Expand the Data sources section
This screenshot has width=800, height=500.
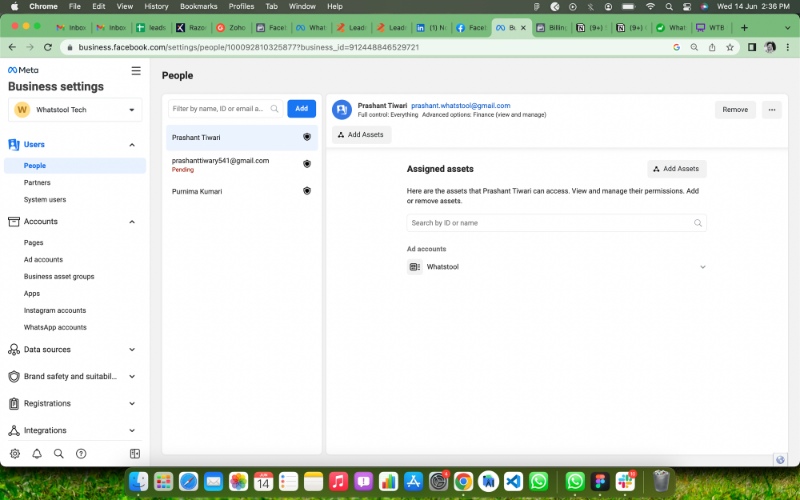(x=132, y=350)
